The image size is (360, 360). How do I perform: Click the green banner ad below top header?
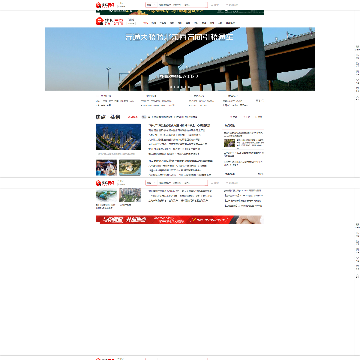pos(180,12)
